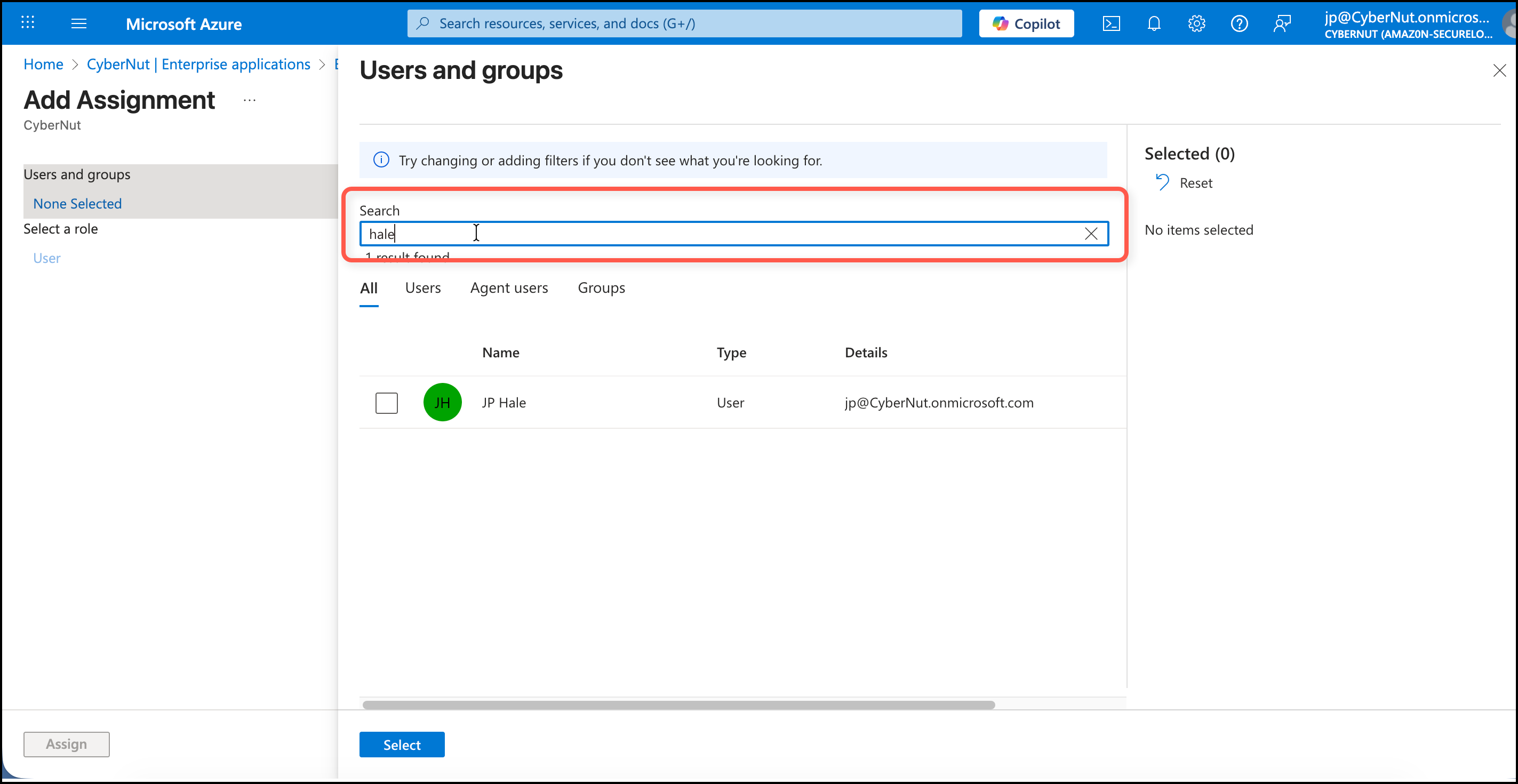
Task: Open the Agent users tab
Action: coord(508,288)
